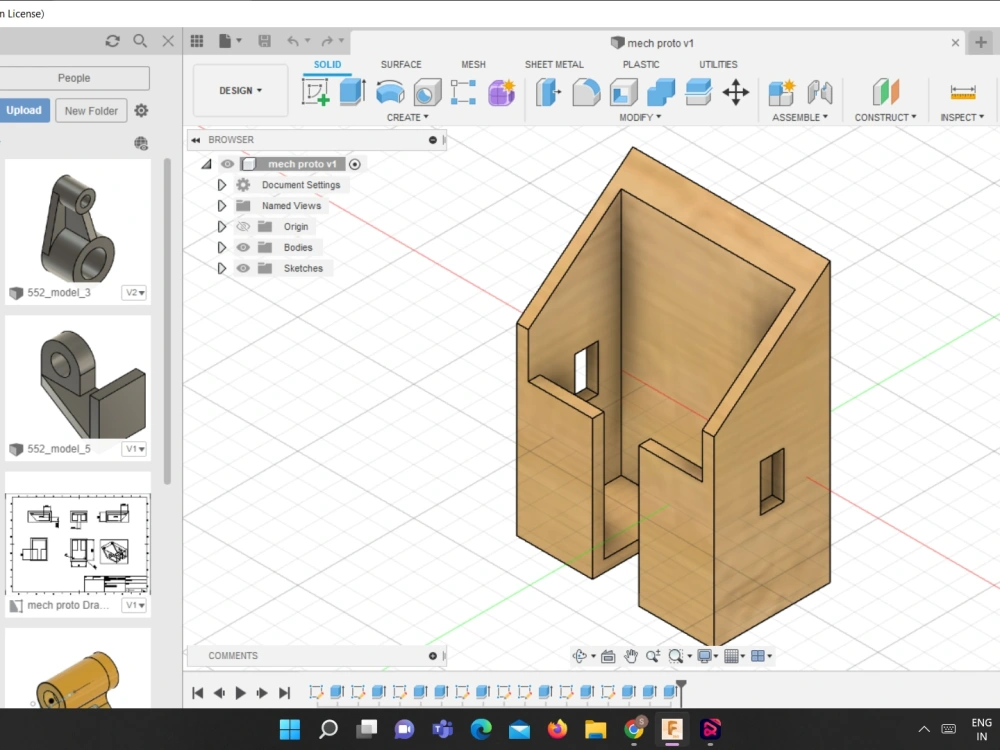Select the Hole tool
Viewport: 1000px width, 750px height.
pos(427,92)
